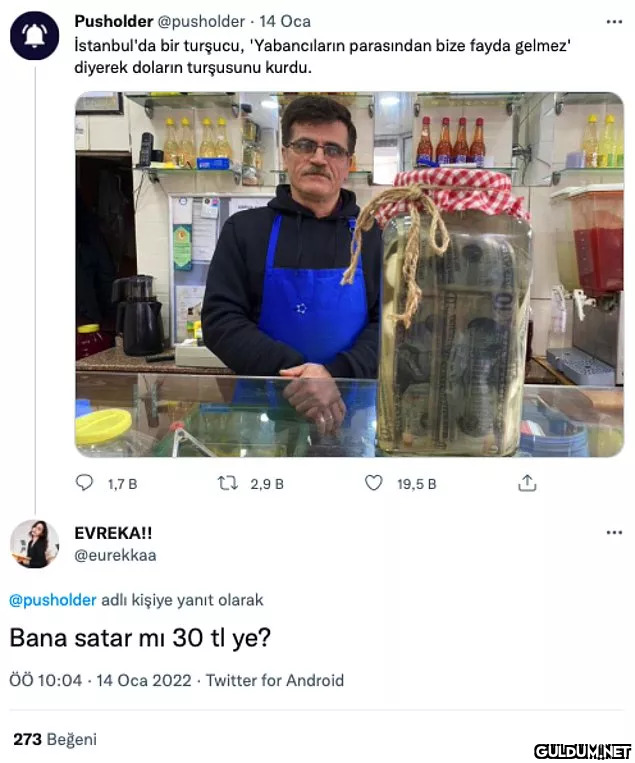
Task: Click the EVREKA!! display name
Action: (113, 533)
